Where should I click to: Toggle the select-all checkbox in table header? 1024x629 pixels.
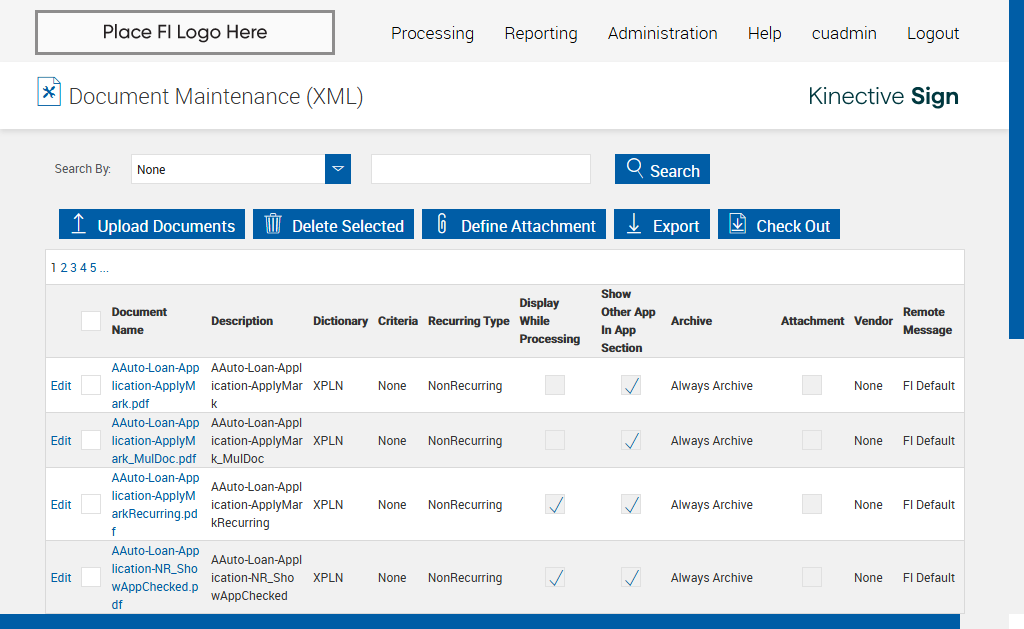tap(91, 321)
